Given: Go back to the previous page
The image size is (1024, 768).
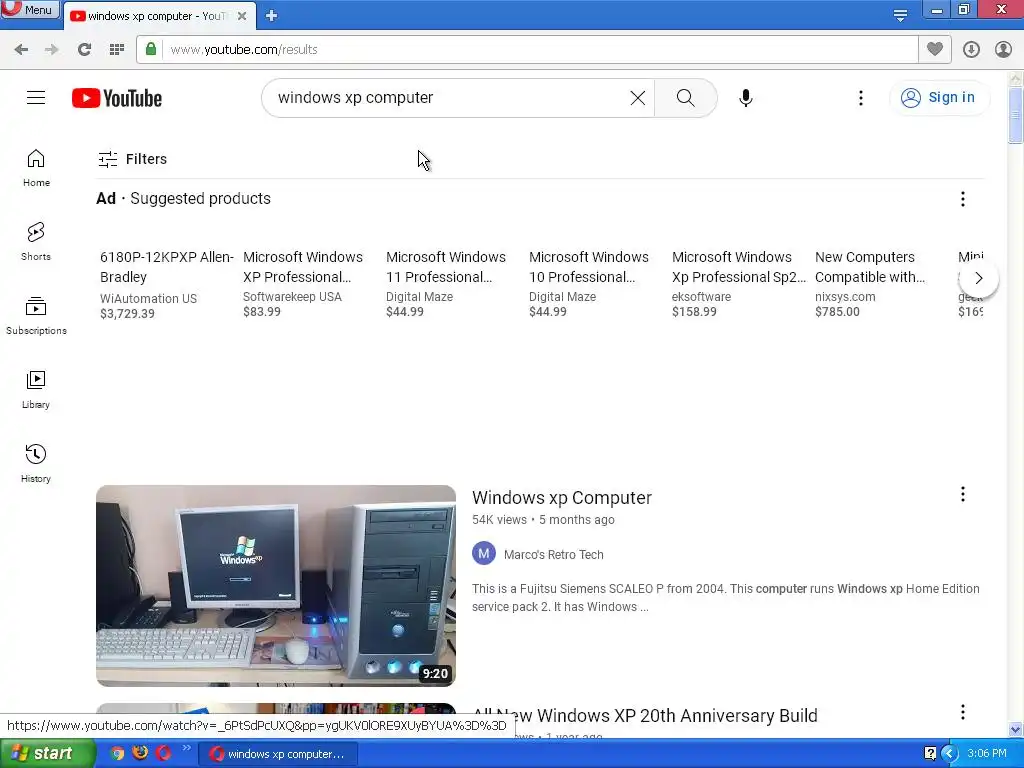Looking at the screenshot, I should coord(21,50).
